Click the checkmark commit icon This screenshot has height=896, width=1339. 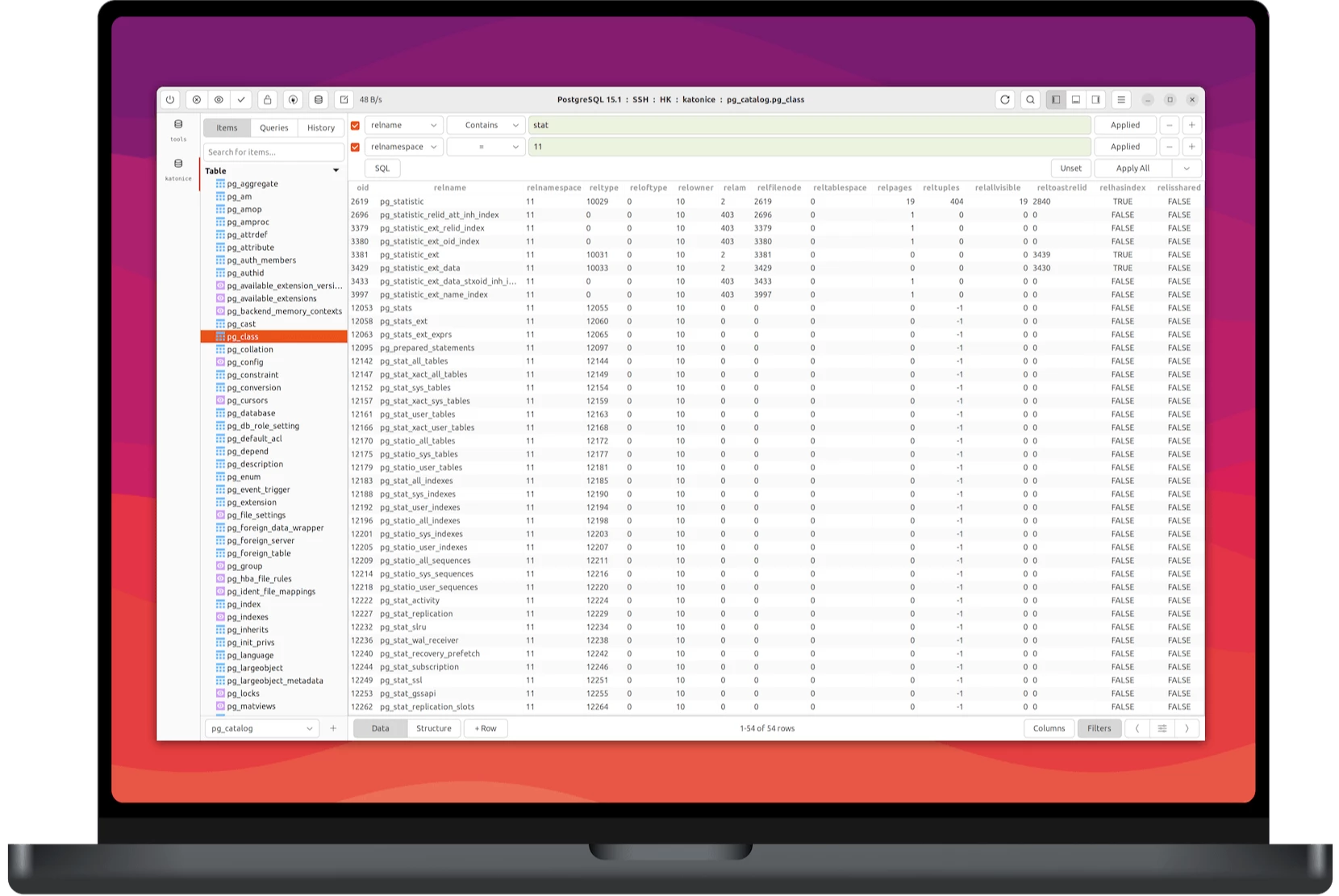[241, 100]
